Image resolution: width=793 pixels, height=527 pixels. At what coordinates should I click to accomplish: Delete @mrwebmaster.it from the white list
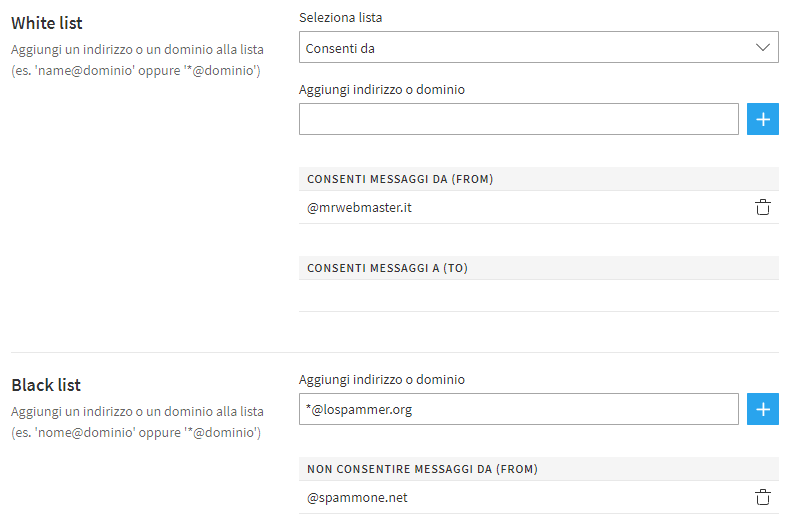click(762, 208)
